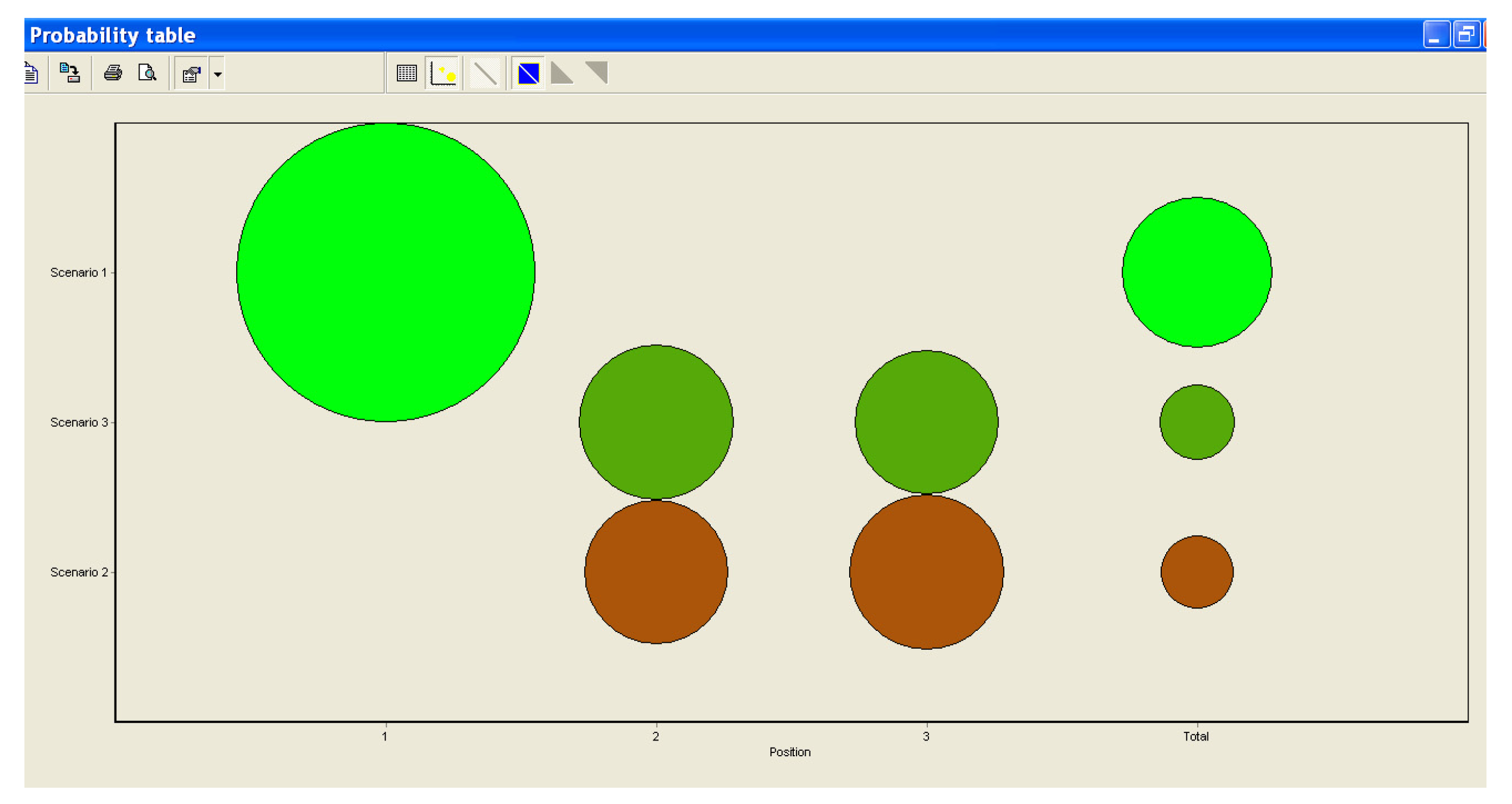Click the Position axis title
1512x804 pixels.
(x=789, y=752)
